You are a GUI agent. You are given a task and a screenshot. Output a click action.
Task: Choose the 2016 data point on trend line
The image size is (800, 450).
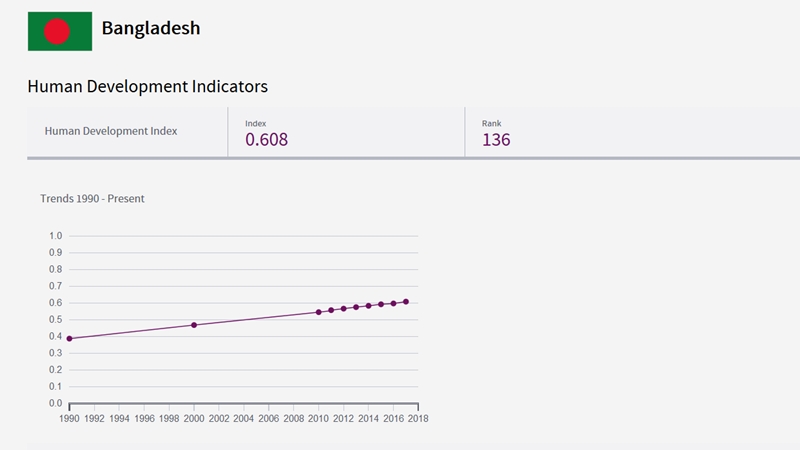(x=394, y=303)
